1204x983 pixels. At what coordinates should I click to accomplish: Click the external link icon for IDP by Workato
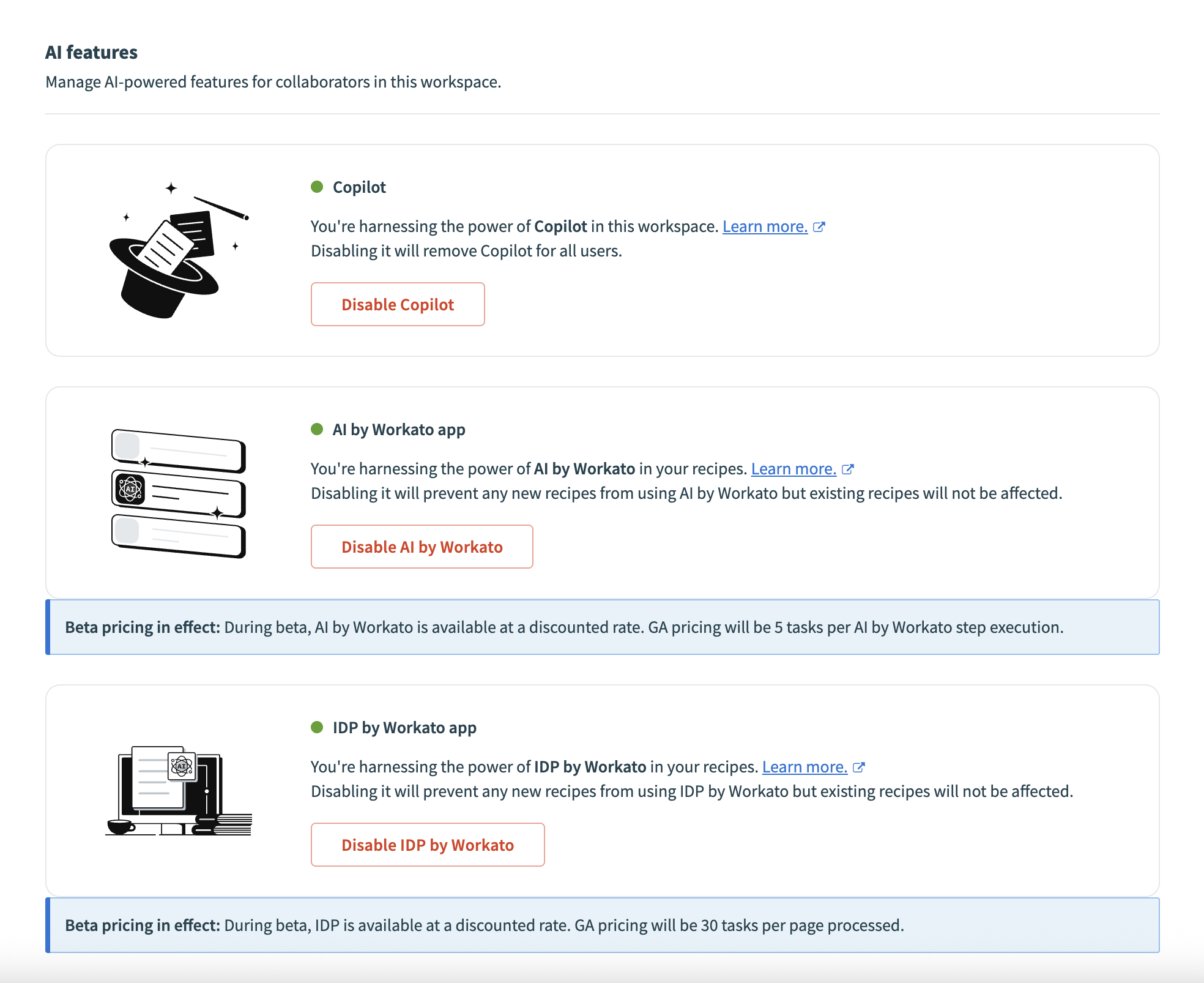point(859,767)
